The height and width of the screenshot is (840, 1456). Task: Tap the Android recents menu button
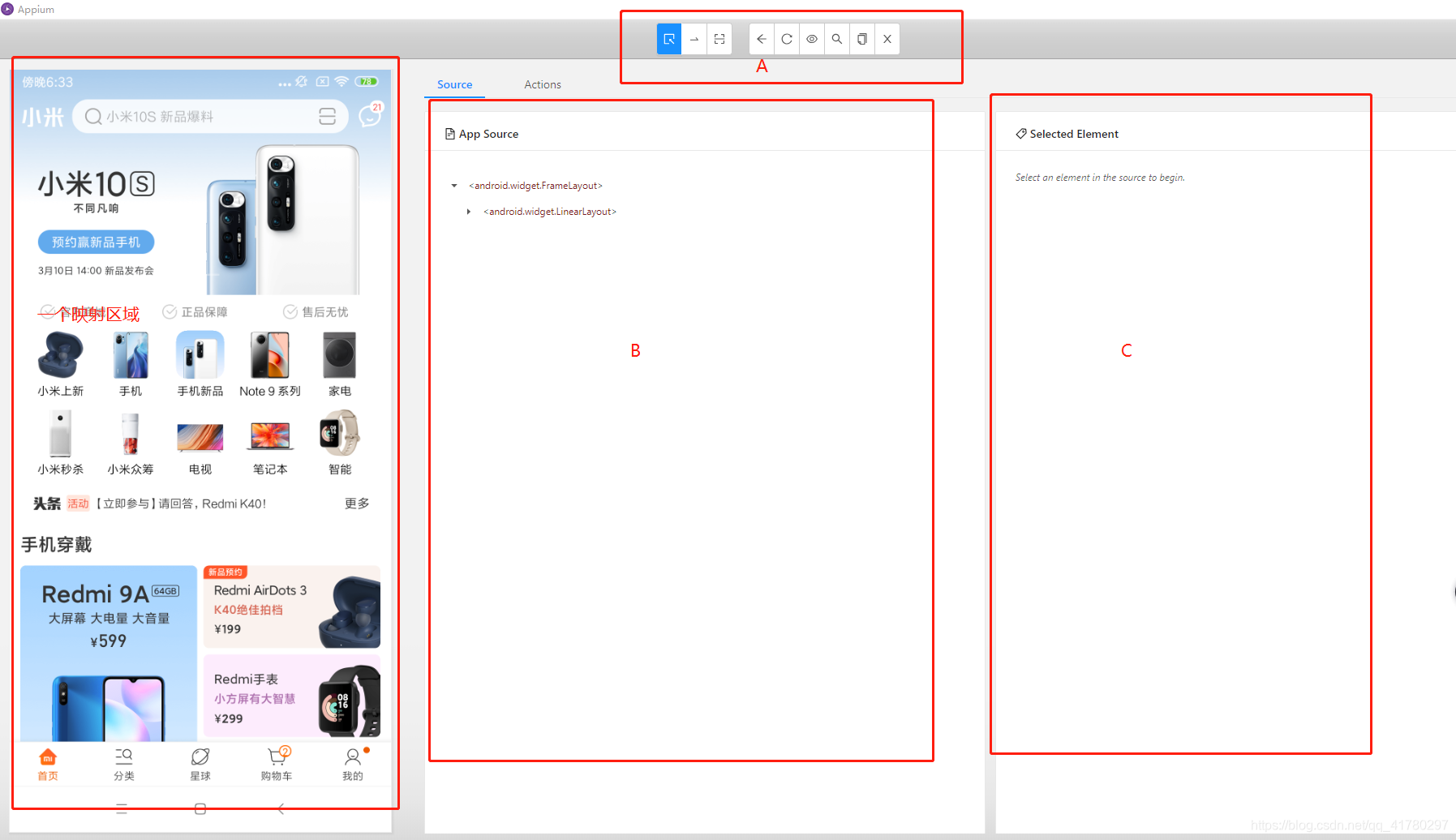(x=122, y=808)
